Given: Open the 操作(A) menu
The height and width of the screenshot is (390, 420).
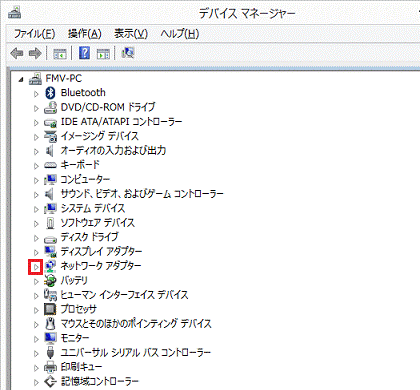Looking at the screenshot, I should [85, 34].
